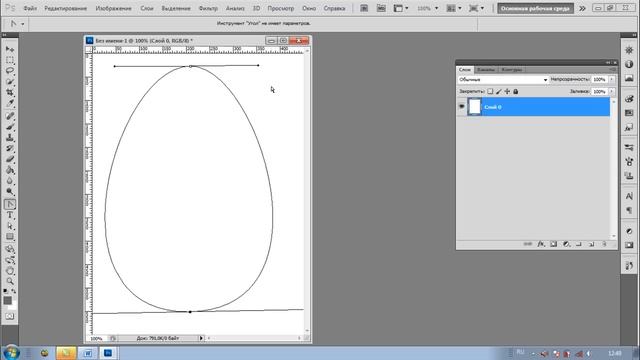640x360 pixels.
Task: Select the Blur tool
Action: click(x=10, y=181)
